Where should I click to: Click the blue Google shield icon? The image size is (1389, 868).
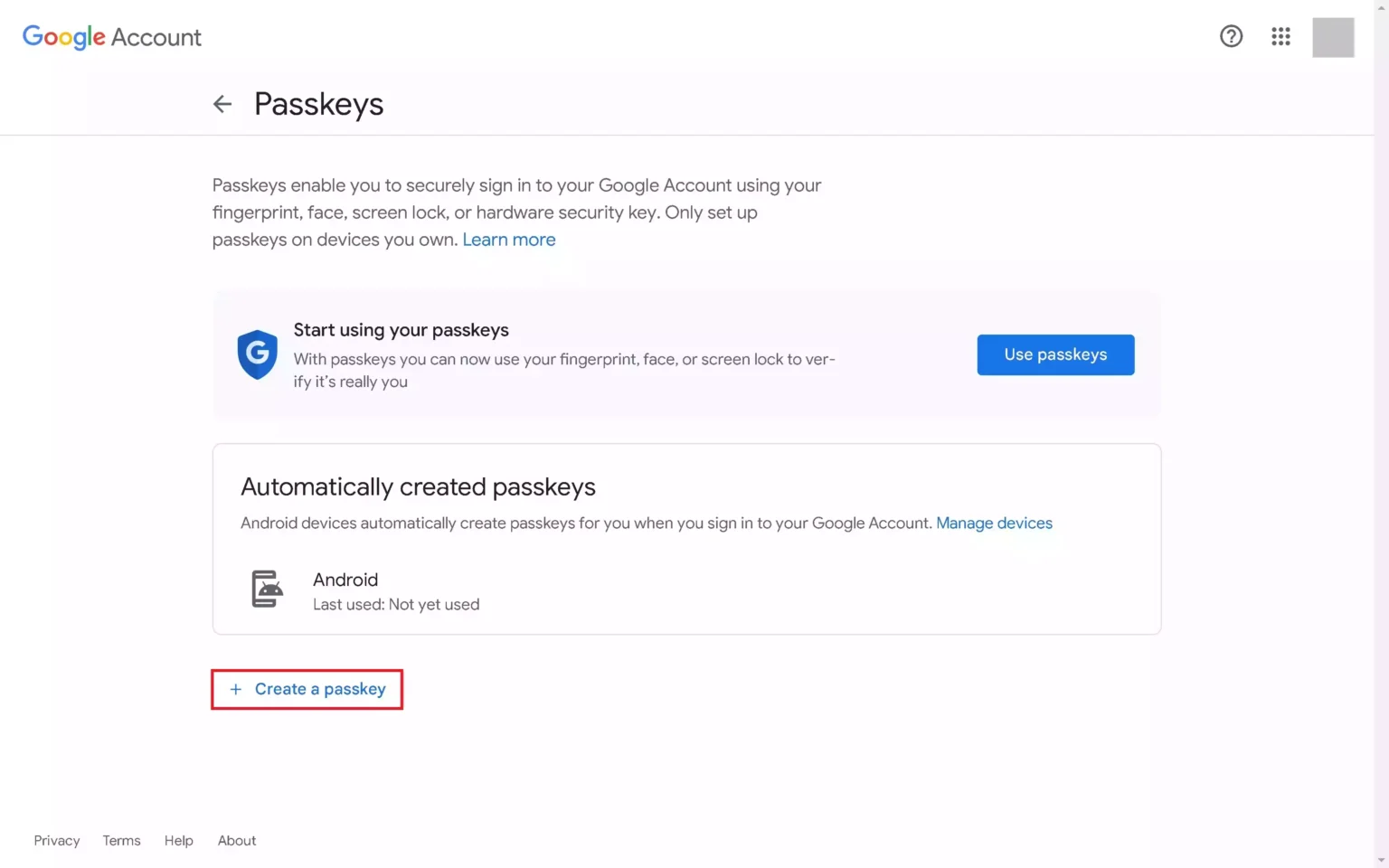257,354
